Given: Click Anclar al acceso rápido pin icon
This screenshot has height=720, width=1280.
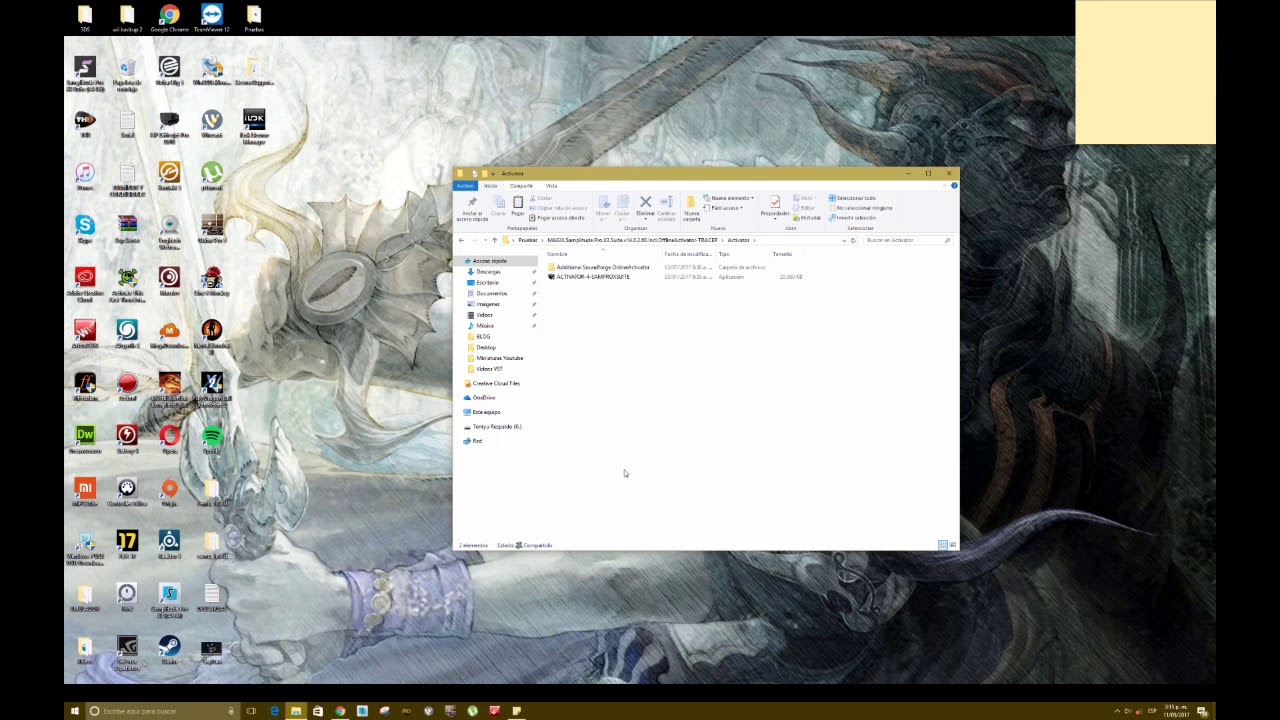Looking at the screenshot, I should pos(472,201).
